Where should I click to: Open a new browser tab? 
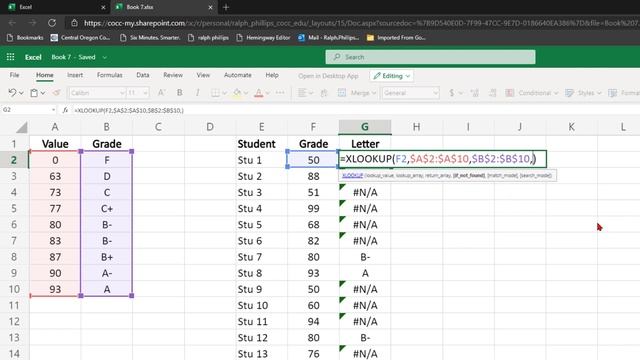[226, 7]
